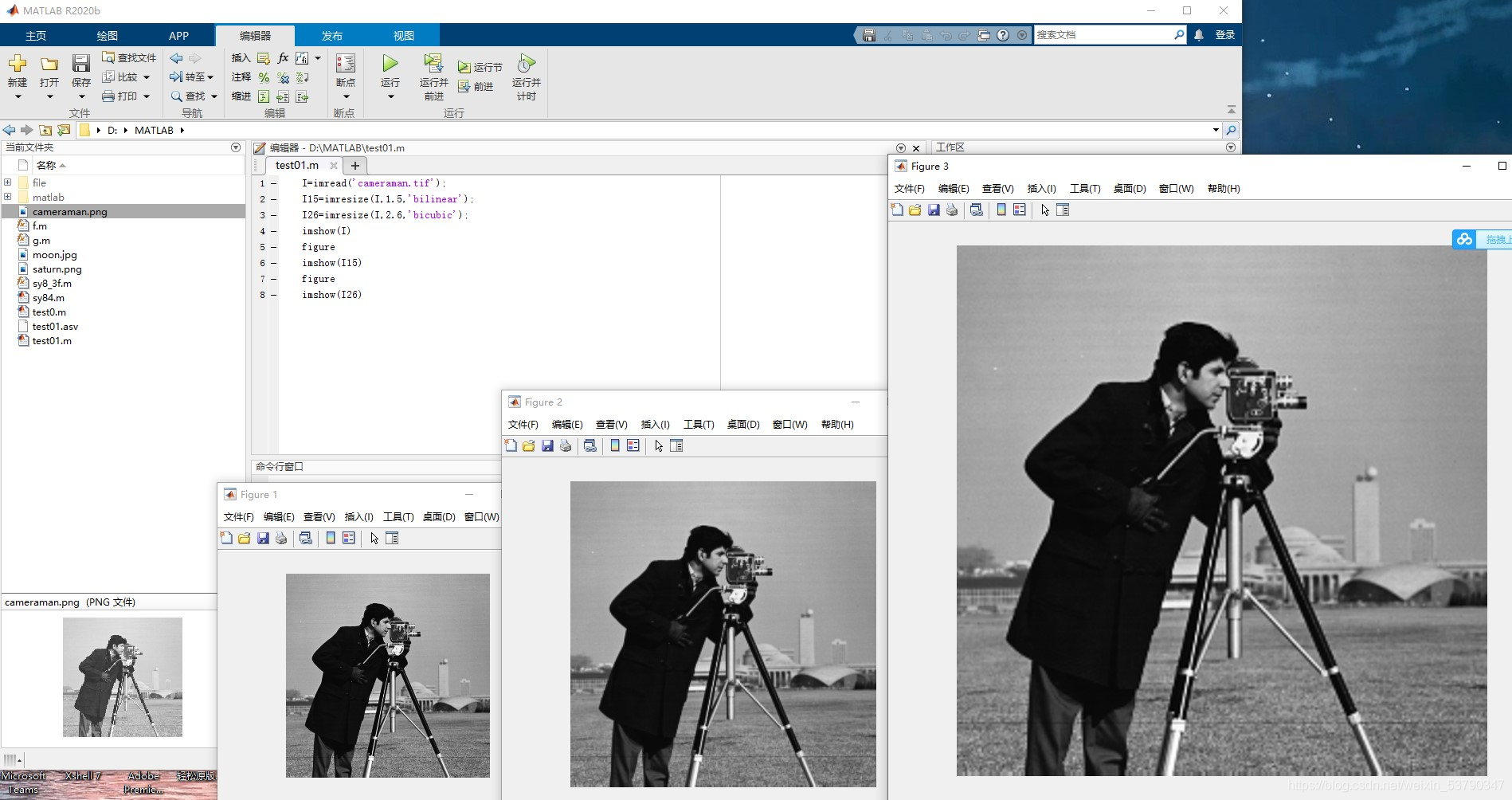Click Open File icon in Figure 1 toolbar
Image resolution: width=1512 pixels, height=800 pixels.
click(x=245, y=538)
